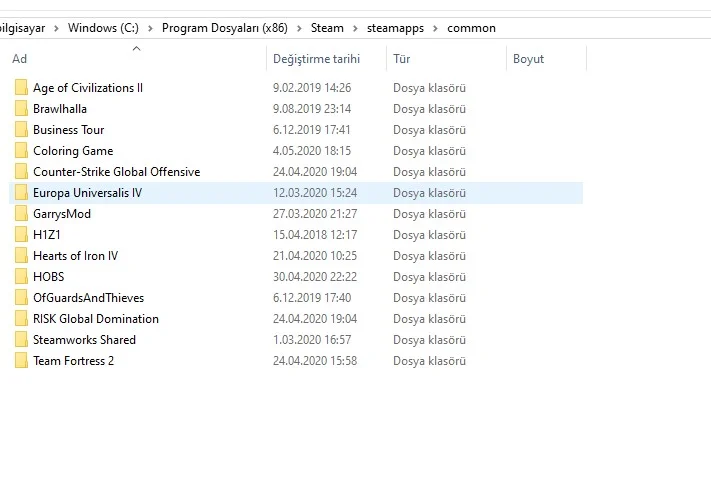Click the date 9.02.2019 14:26
Screen dimensions: 711x483
click(312, 88)
